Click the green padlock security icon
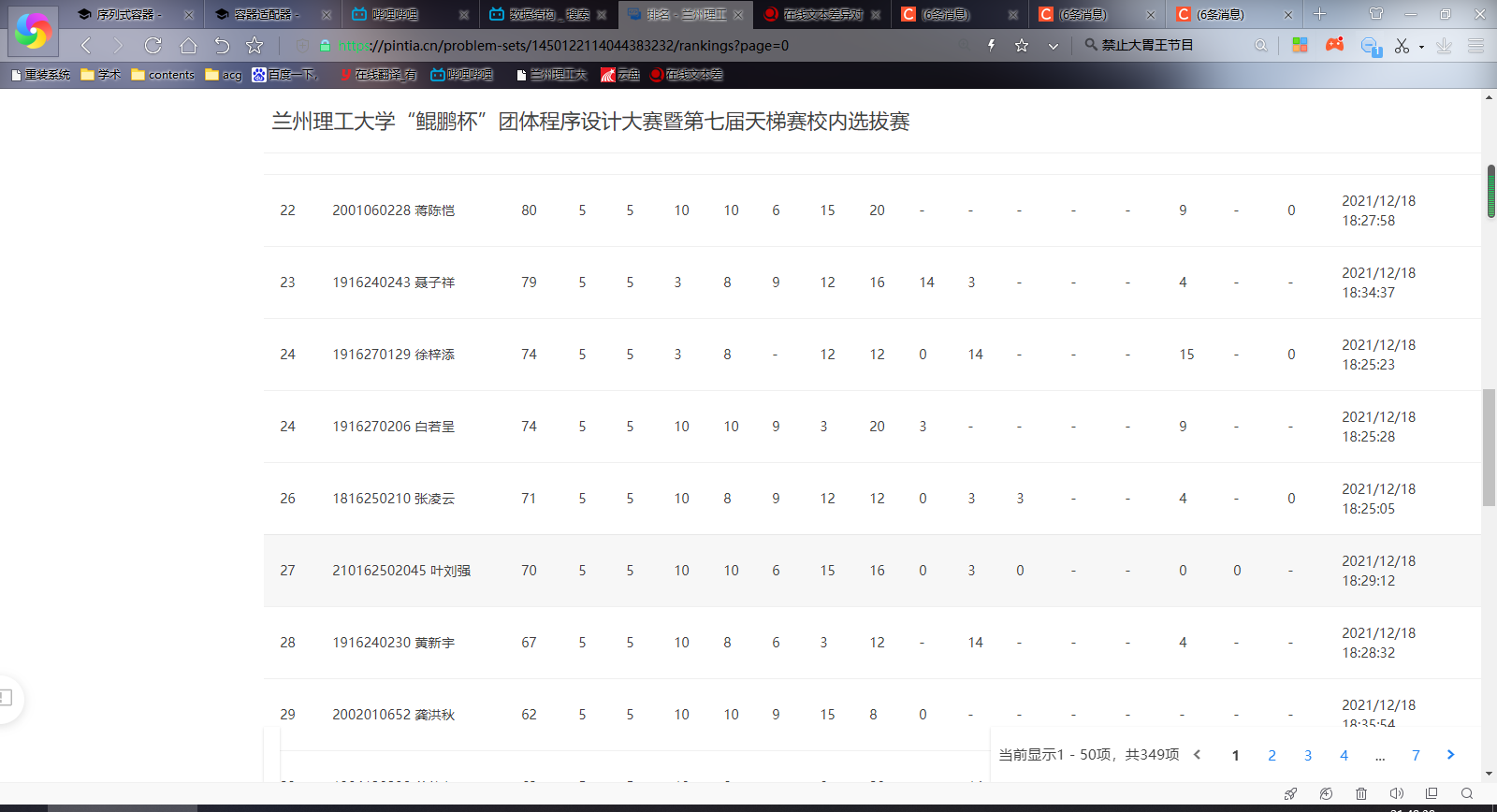 tap(325, 45)
